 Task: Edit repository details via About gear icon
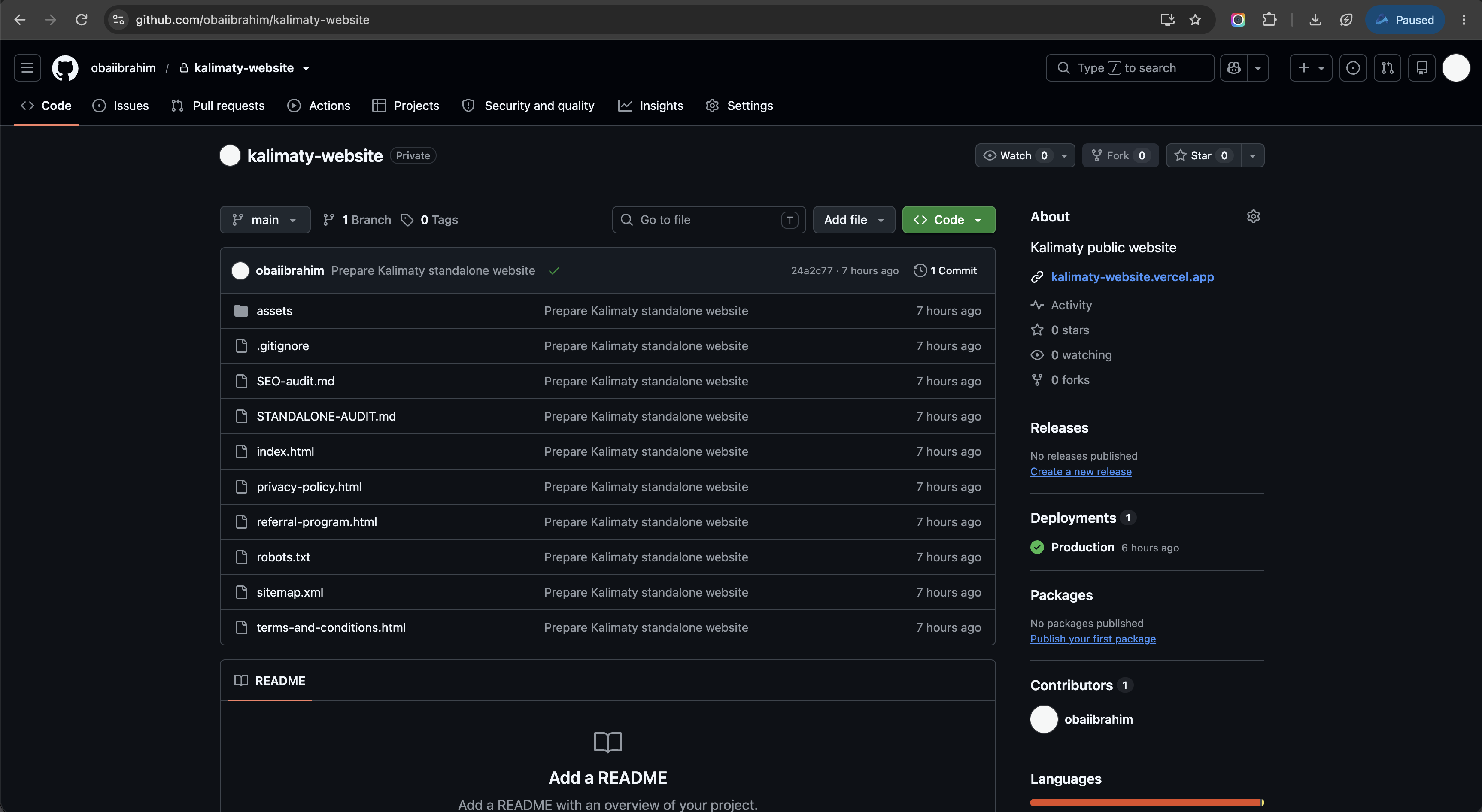pyautogui.click(x=1253, y=216)
